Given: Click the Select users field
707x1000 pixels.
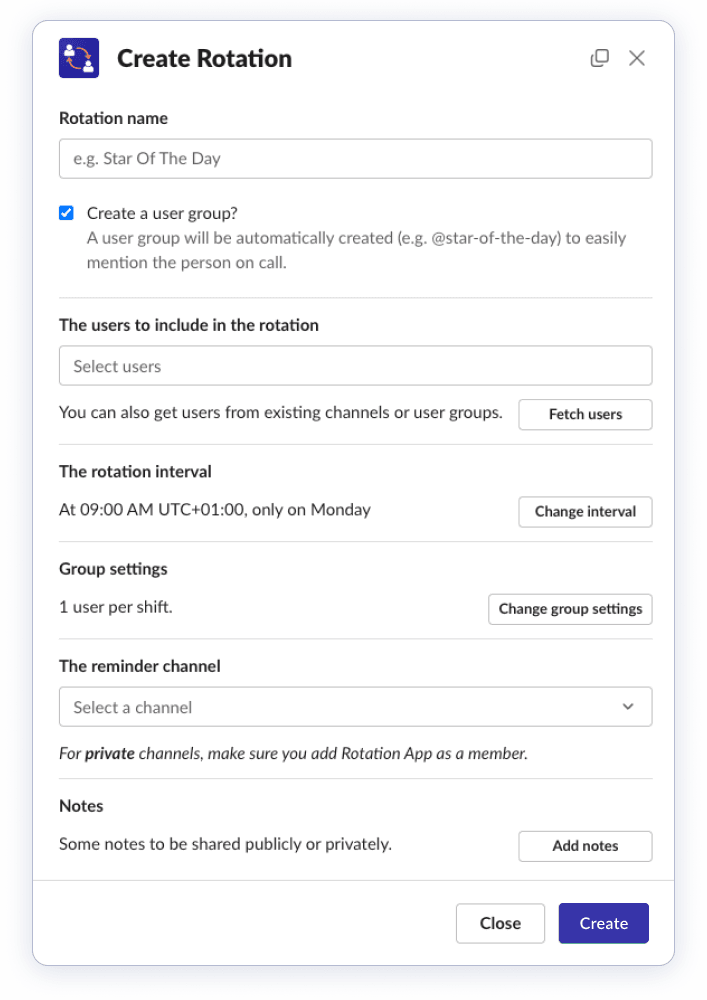Looking at the screenshot, I should click(355, 365).
